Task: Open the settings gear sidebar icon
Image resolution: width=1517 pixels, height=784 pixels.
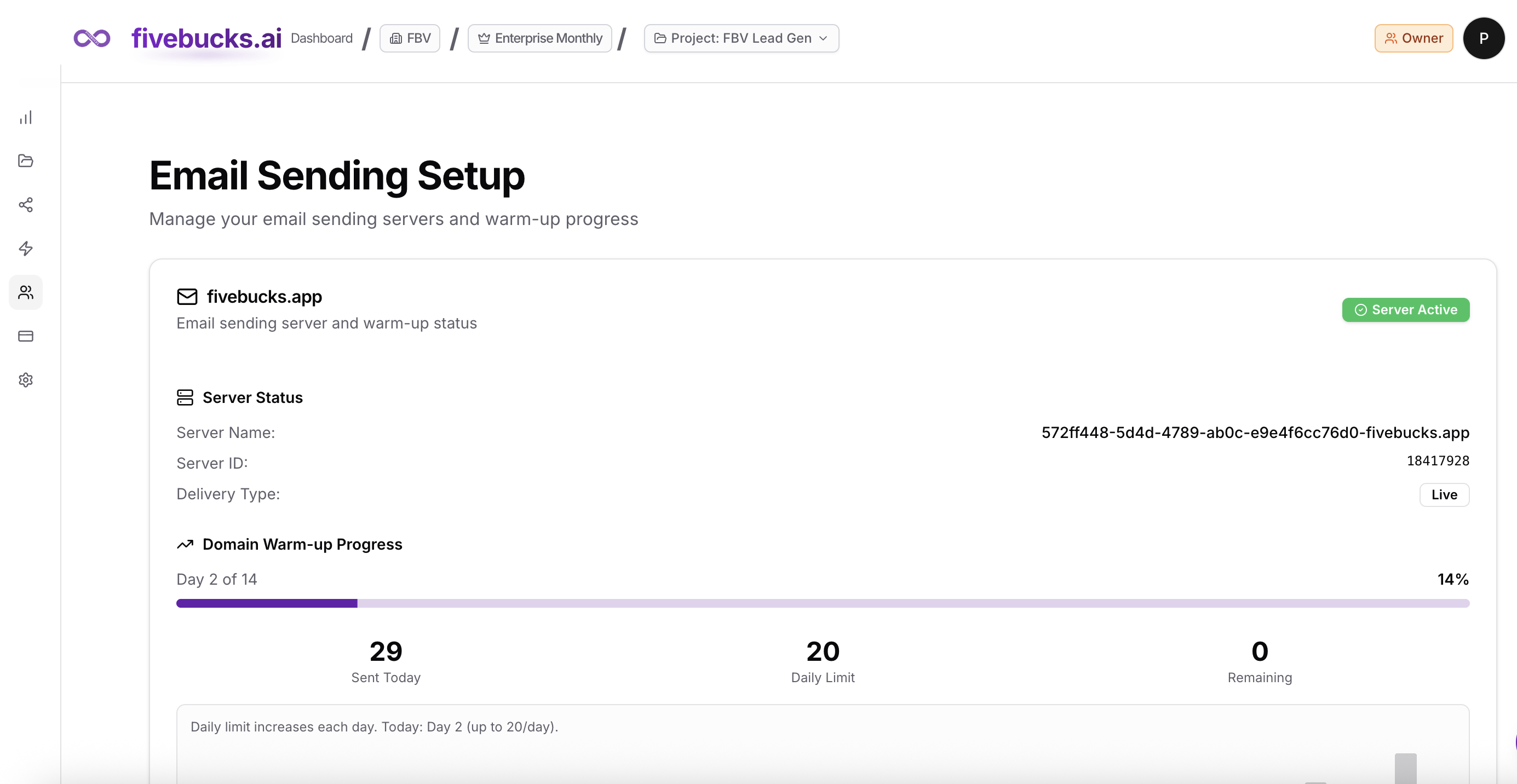Action: 25,379
